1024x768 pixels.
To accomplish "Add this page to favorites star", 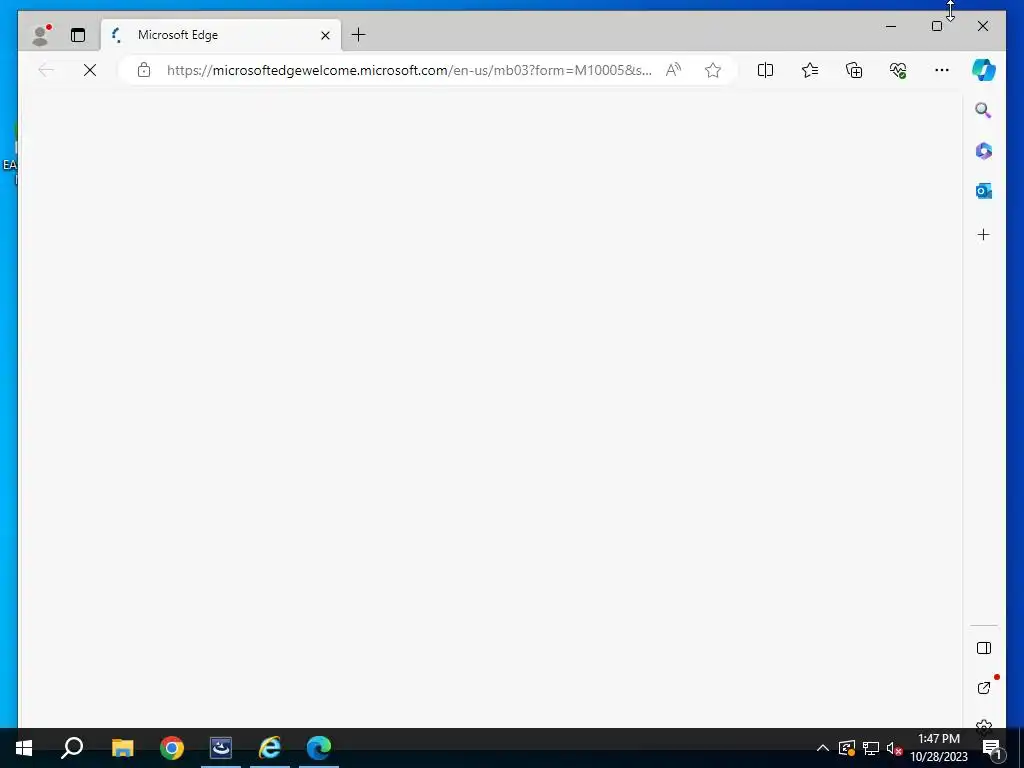I will 712,70.
